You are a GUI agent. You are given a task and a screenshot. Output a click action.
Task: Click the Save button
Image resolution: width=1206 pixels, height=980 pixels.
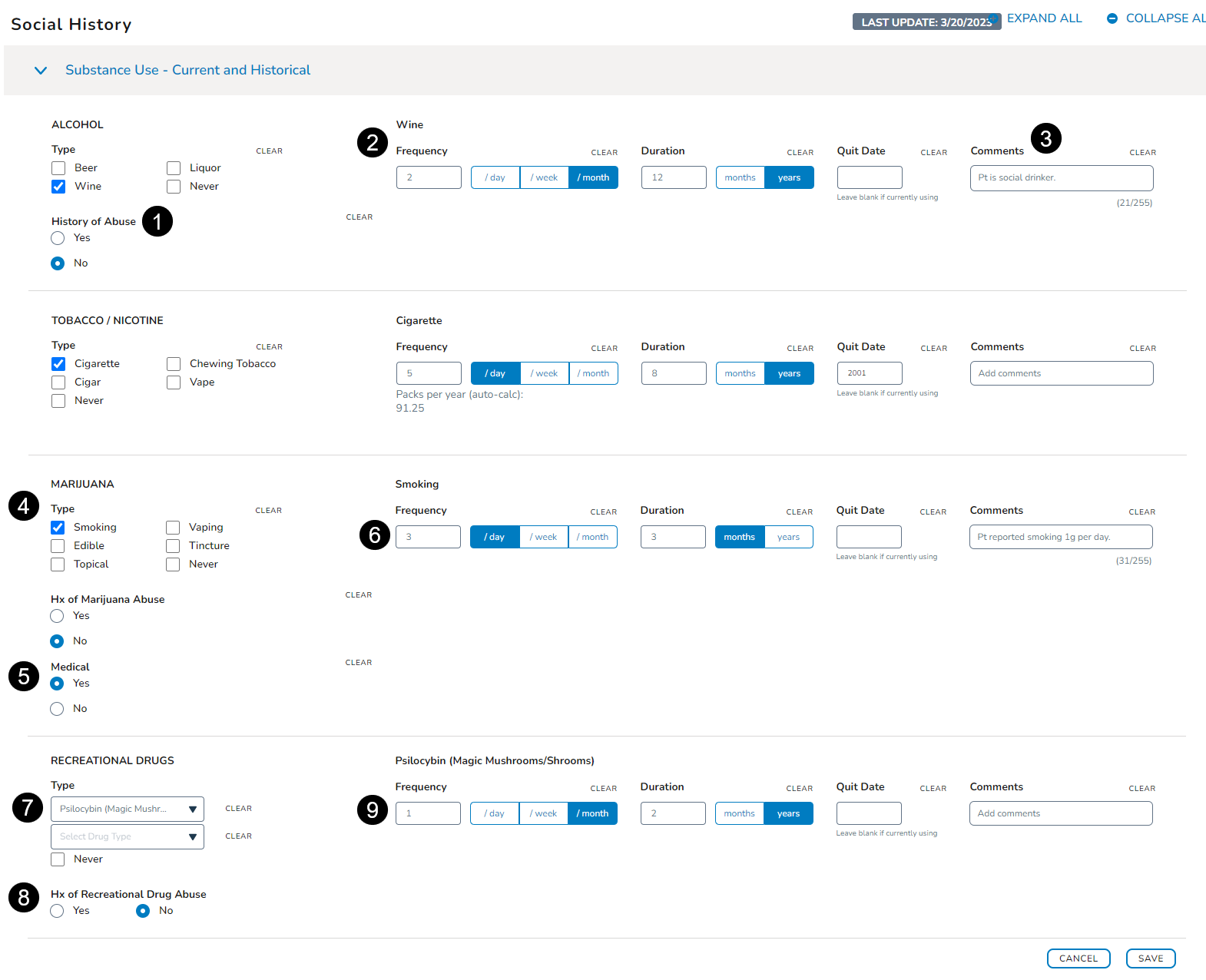click(1150, 958)
